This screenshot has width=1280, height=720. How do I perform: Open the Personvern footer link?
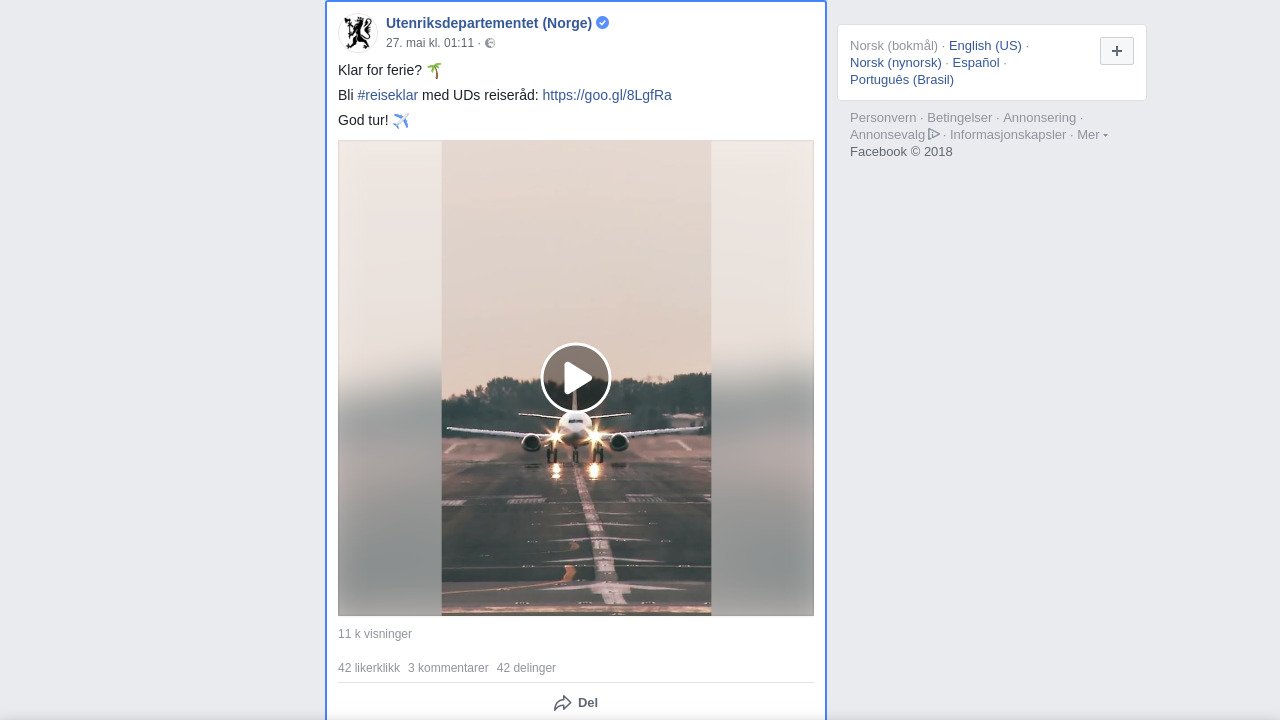point(883,118)
